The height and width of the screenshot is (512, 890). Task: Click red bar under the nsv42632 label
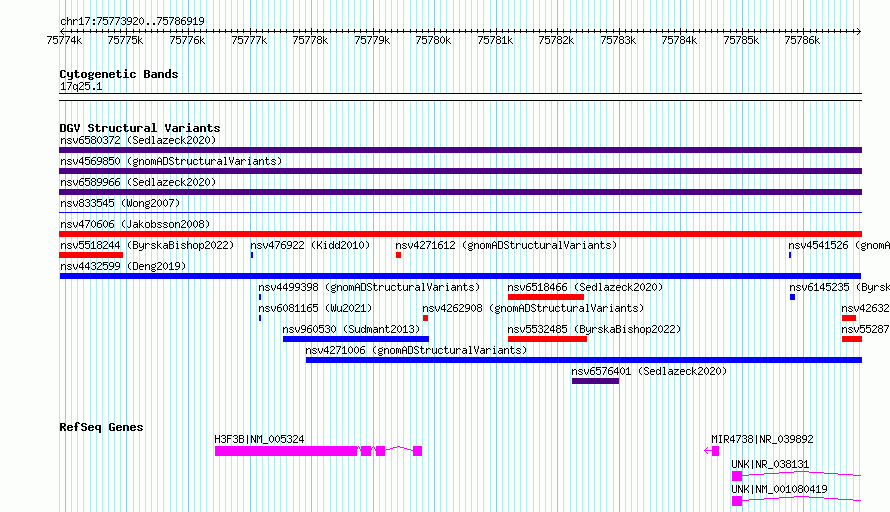[849, 318]
